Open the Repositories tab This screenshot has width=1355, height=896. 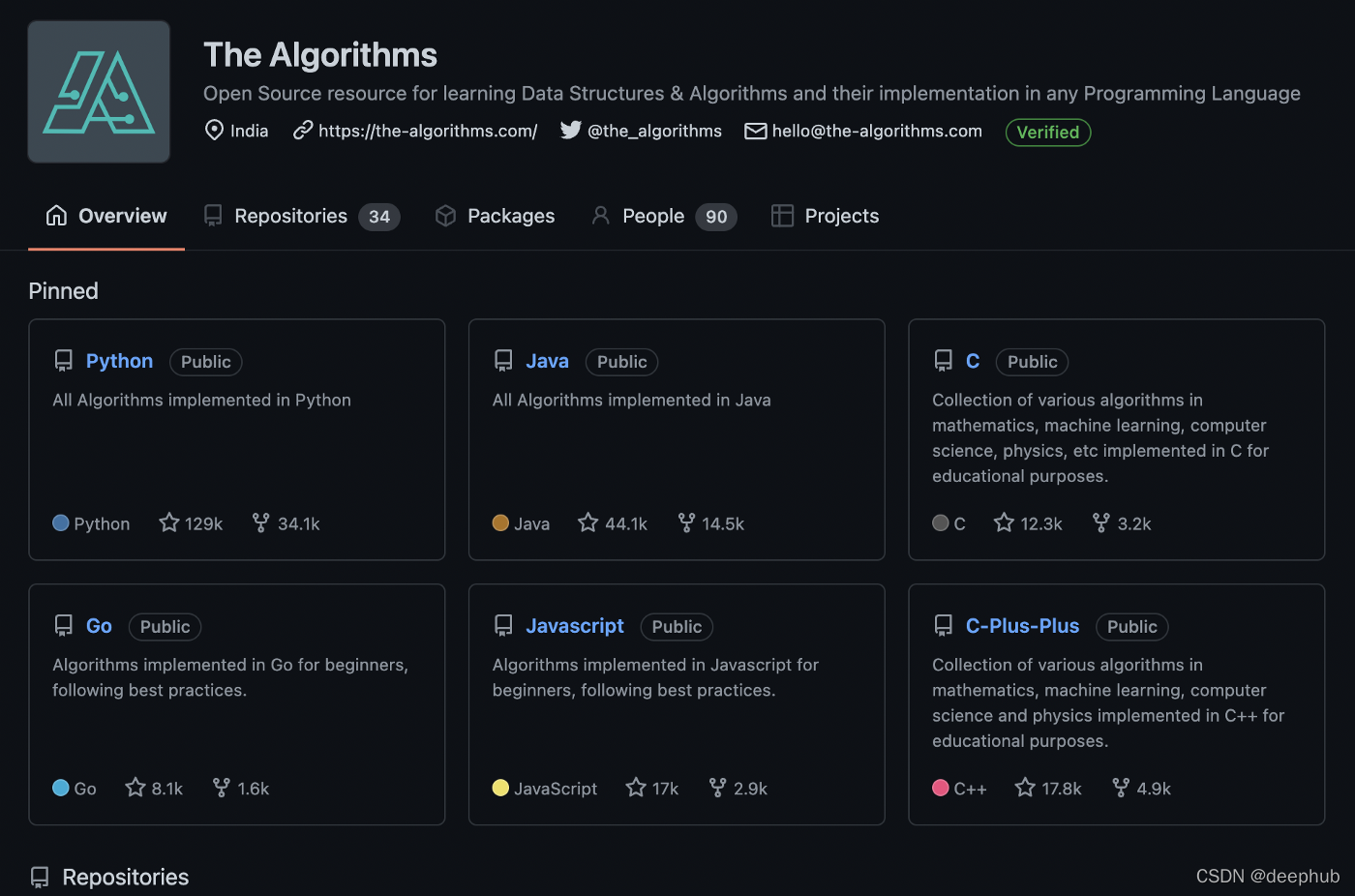[x=302, y=216]
